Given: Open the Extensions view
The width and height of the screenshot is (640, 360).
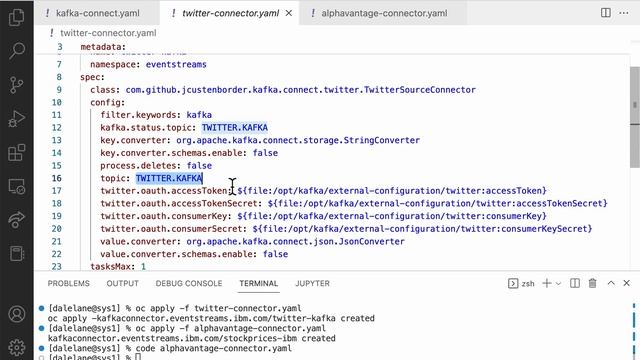Looking at the screenshot, I should coord(17,153).
